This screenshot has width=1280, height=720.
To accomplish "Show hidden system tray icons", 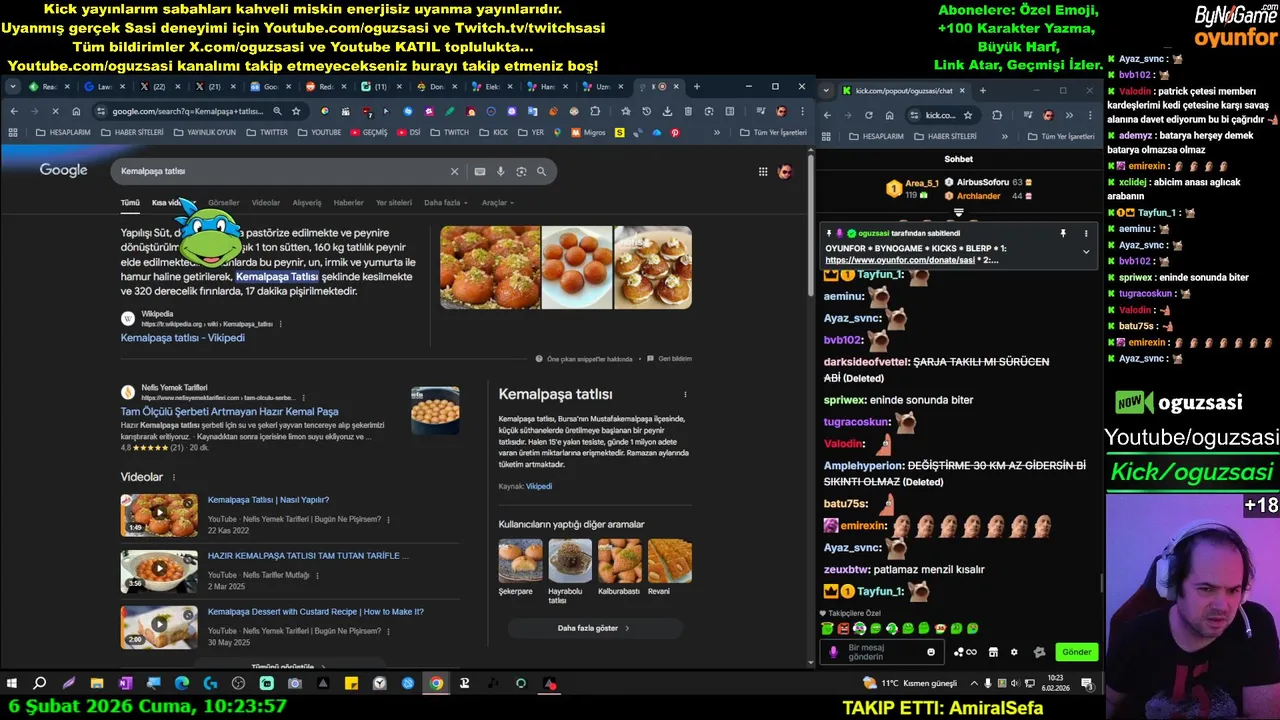I will coord(975,684).
